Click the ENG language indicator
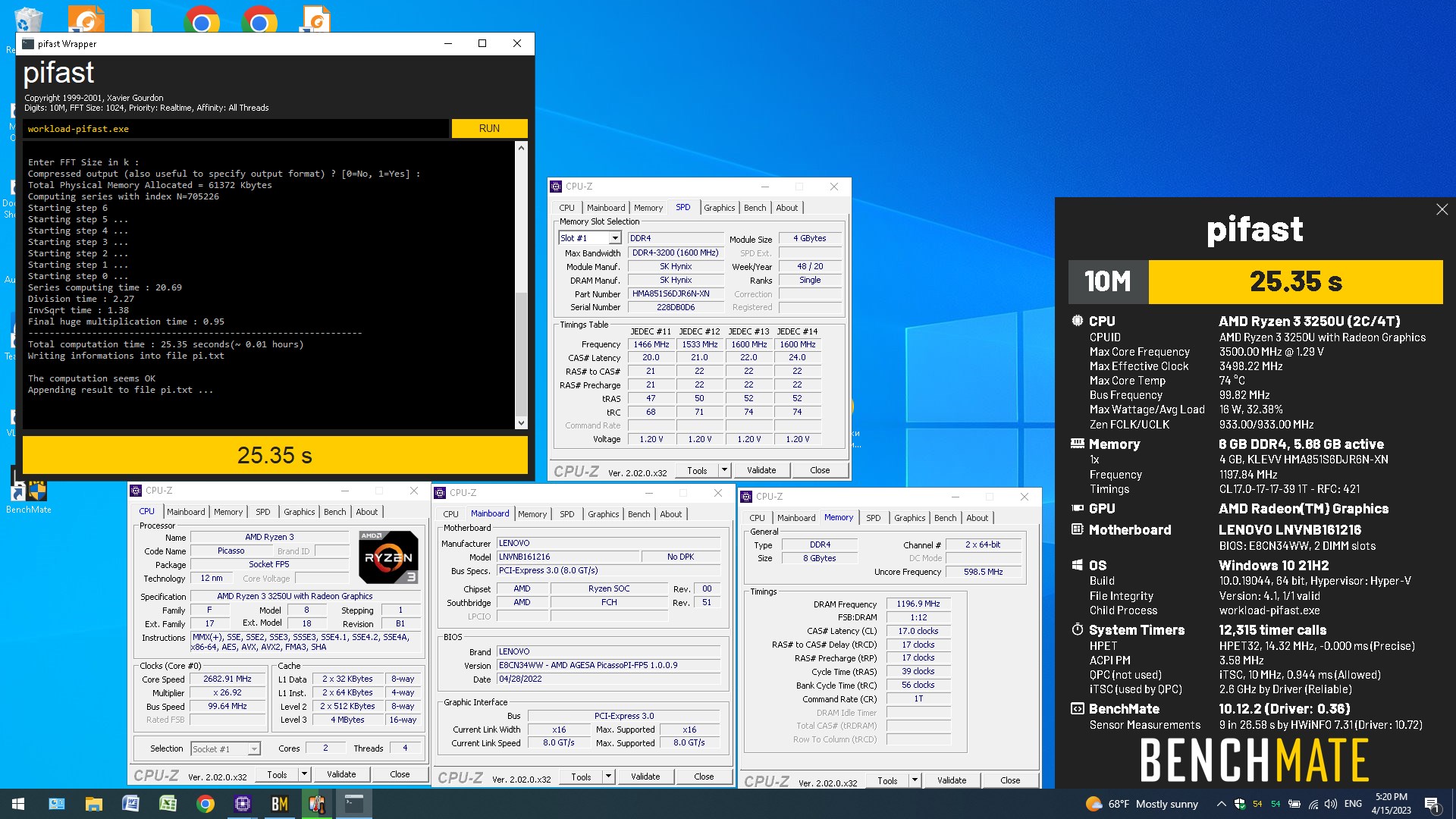This screenshot has width=1456, height=819. pos(1353,804)
